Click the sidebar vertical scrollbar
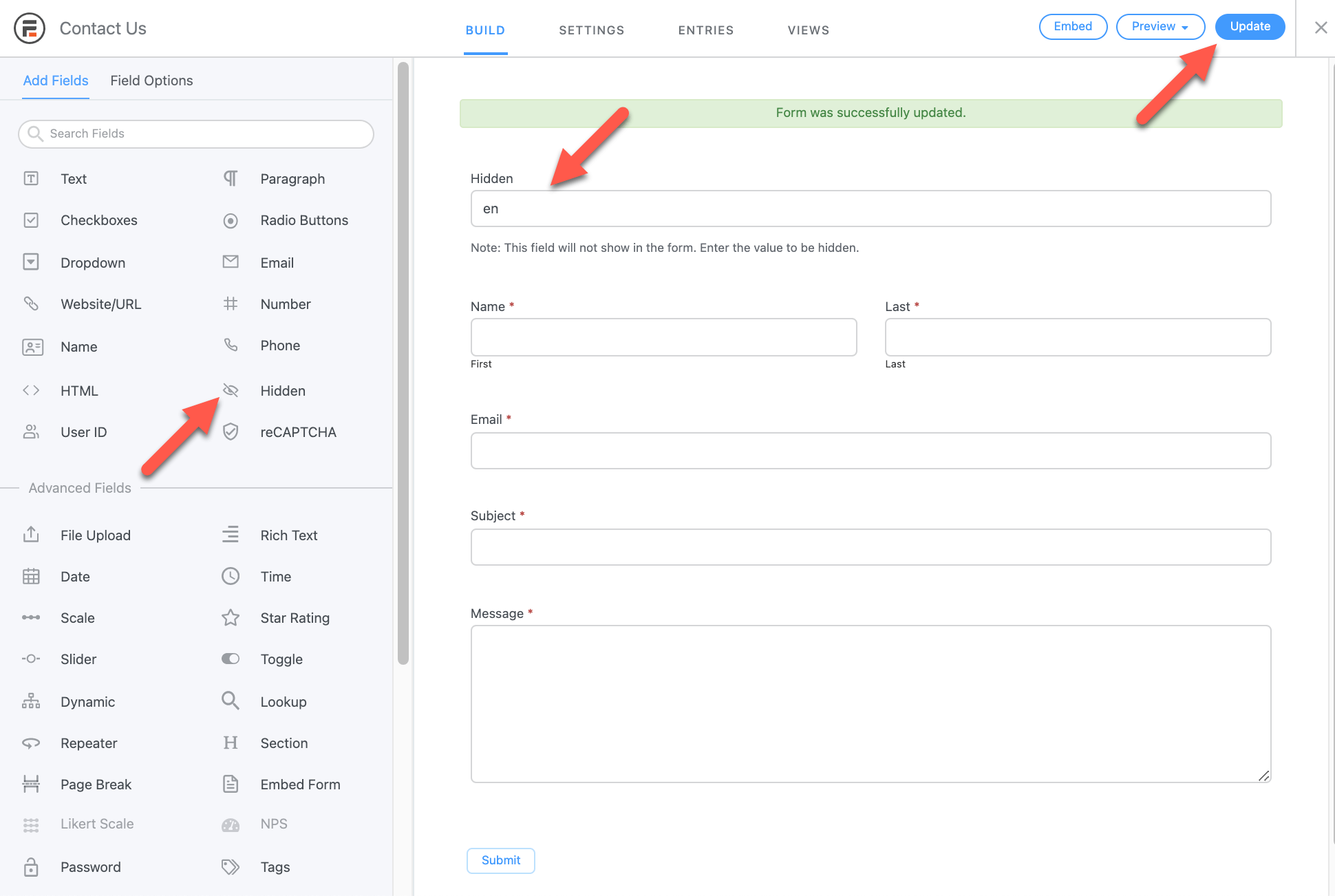1335x896 pixels. pyautogui.click(x=403, y=363)
